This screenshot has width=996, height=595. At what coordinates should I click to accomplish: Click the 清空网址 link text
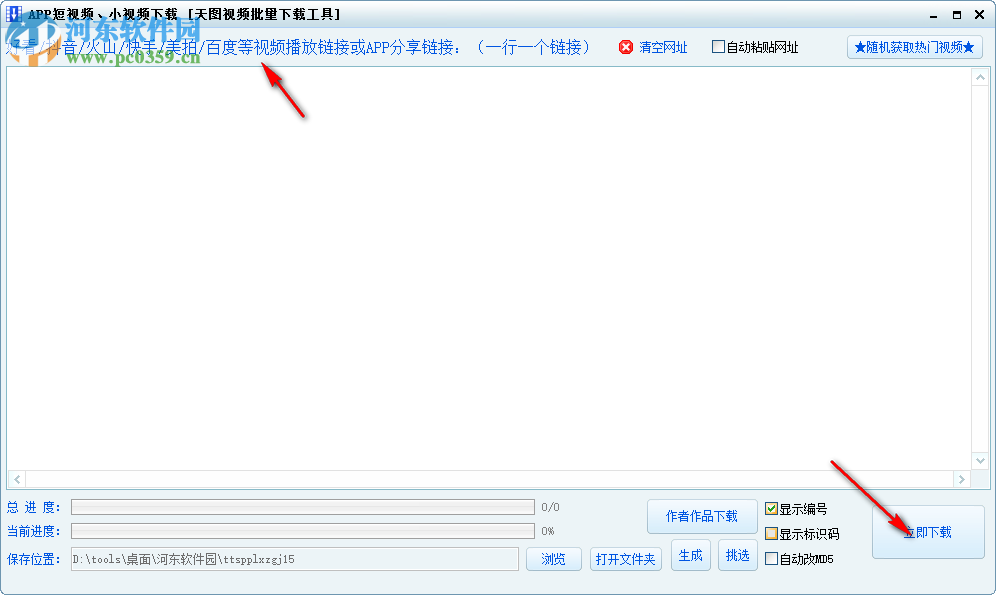[663, 48]
